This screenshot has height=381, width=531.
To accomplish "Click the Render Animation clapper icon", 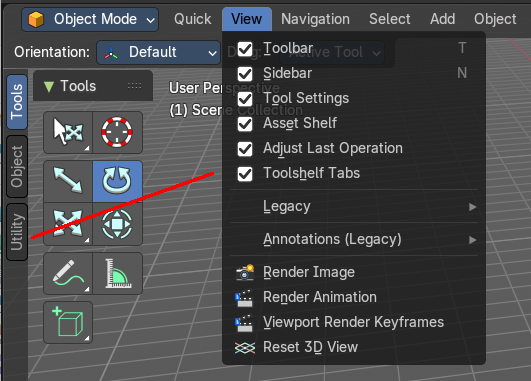I will pyautogui.click(x=244, y=297).
